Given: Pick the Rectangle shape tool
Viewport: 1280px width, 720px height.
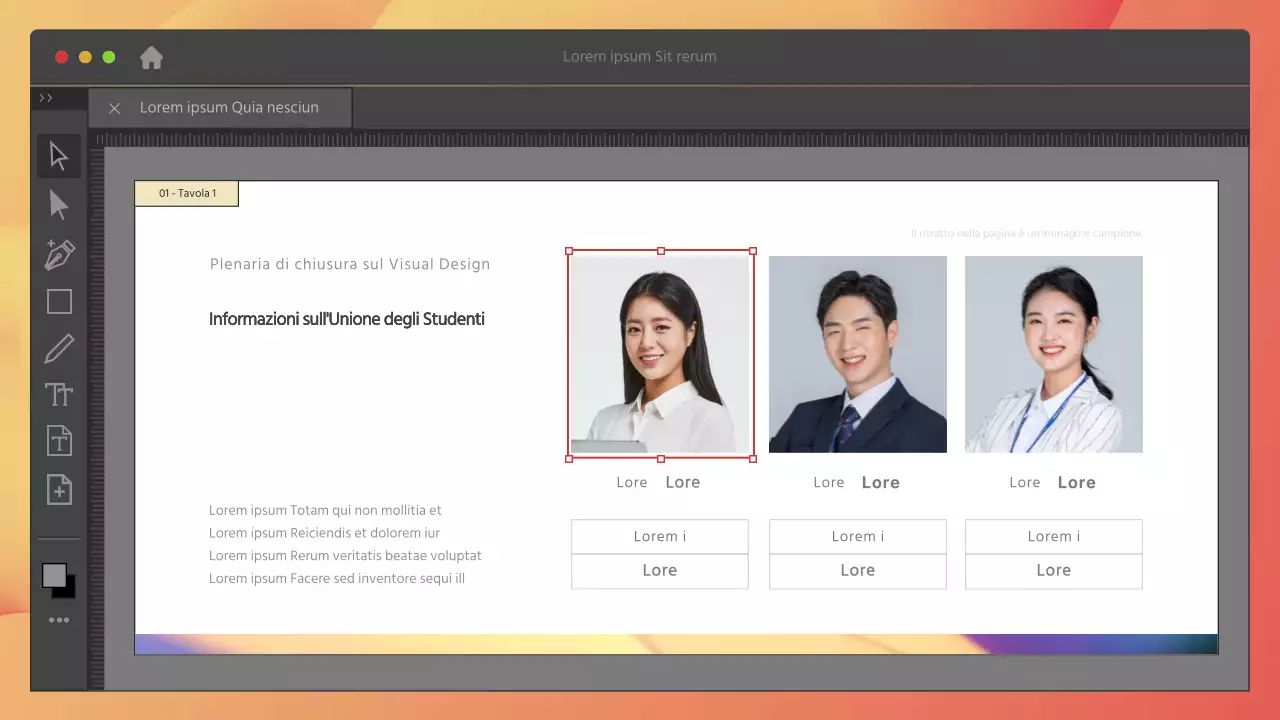Looking at the screenshot, I should 59,301.
